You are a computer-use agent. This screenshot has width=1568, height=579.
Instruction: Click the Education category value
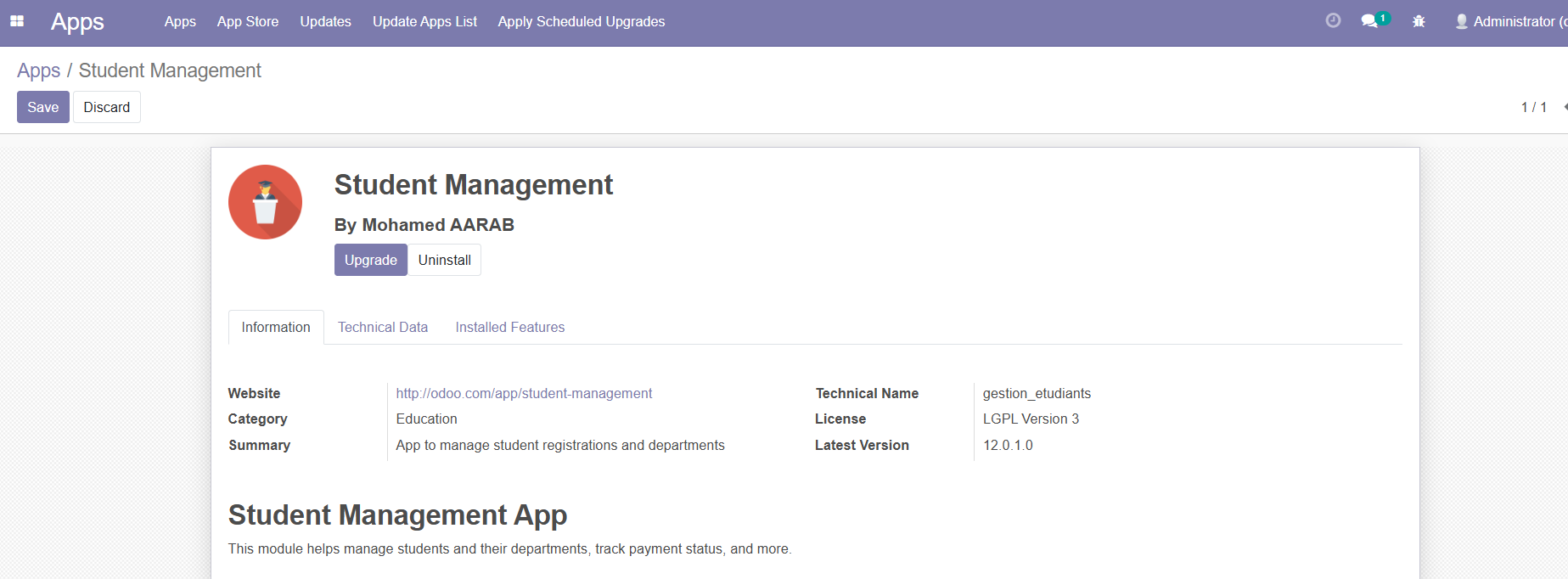click(x=426, y=419)
